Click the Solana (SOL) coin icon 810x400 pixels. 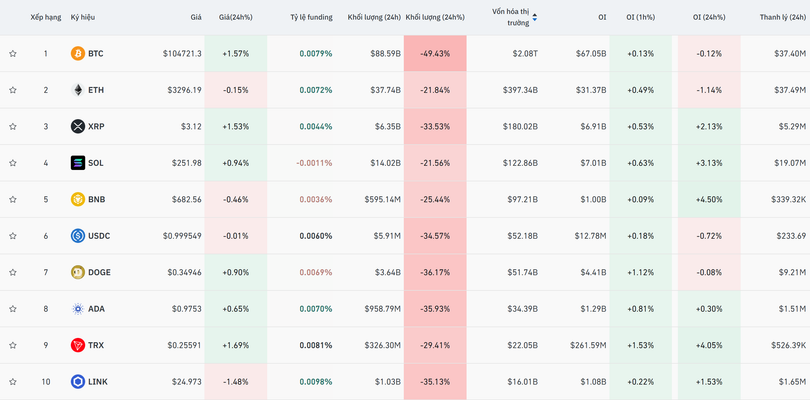pyautogui.click(x=78, y=163)
